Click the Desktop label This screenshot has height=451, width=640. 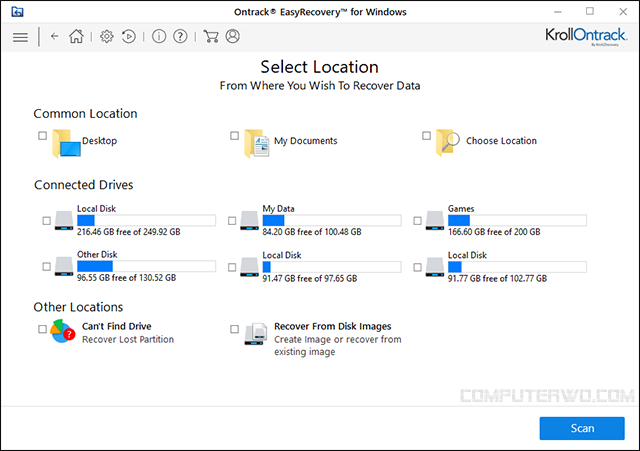click(x=100, y=141)
